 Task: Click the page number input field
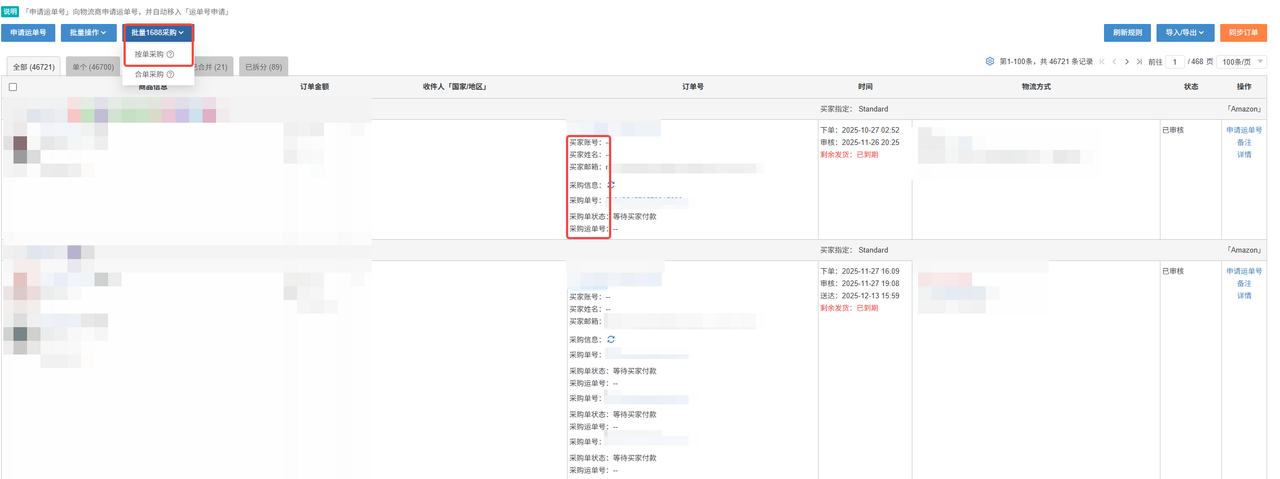(x=1176, y=62)
